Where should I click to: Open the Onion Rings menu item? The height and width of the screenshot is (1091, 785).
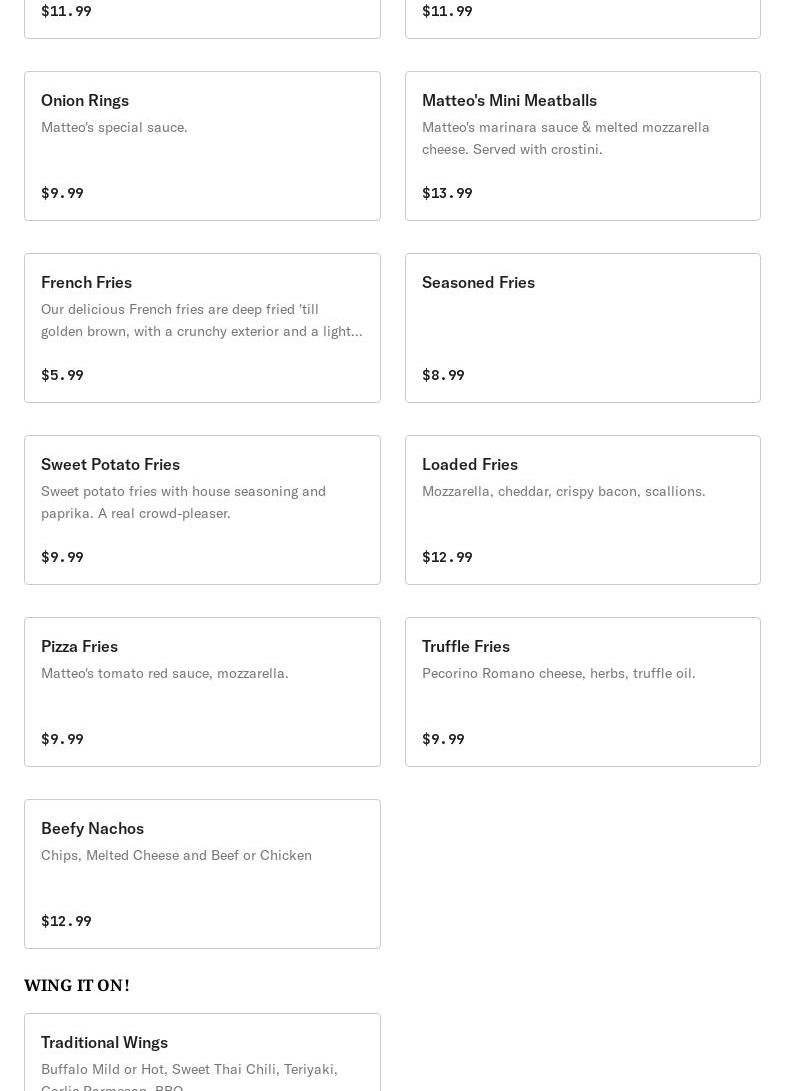pos(202,146)
